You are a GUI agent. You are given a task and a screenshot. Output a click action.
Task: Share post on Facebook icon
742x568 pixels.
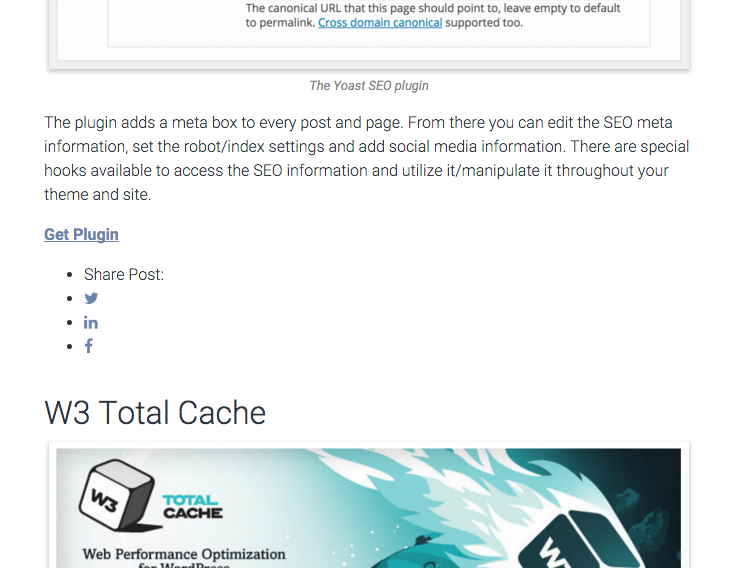pyautogui.click(x=88, y=346)
